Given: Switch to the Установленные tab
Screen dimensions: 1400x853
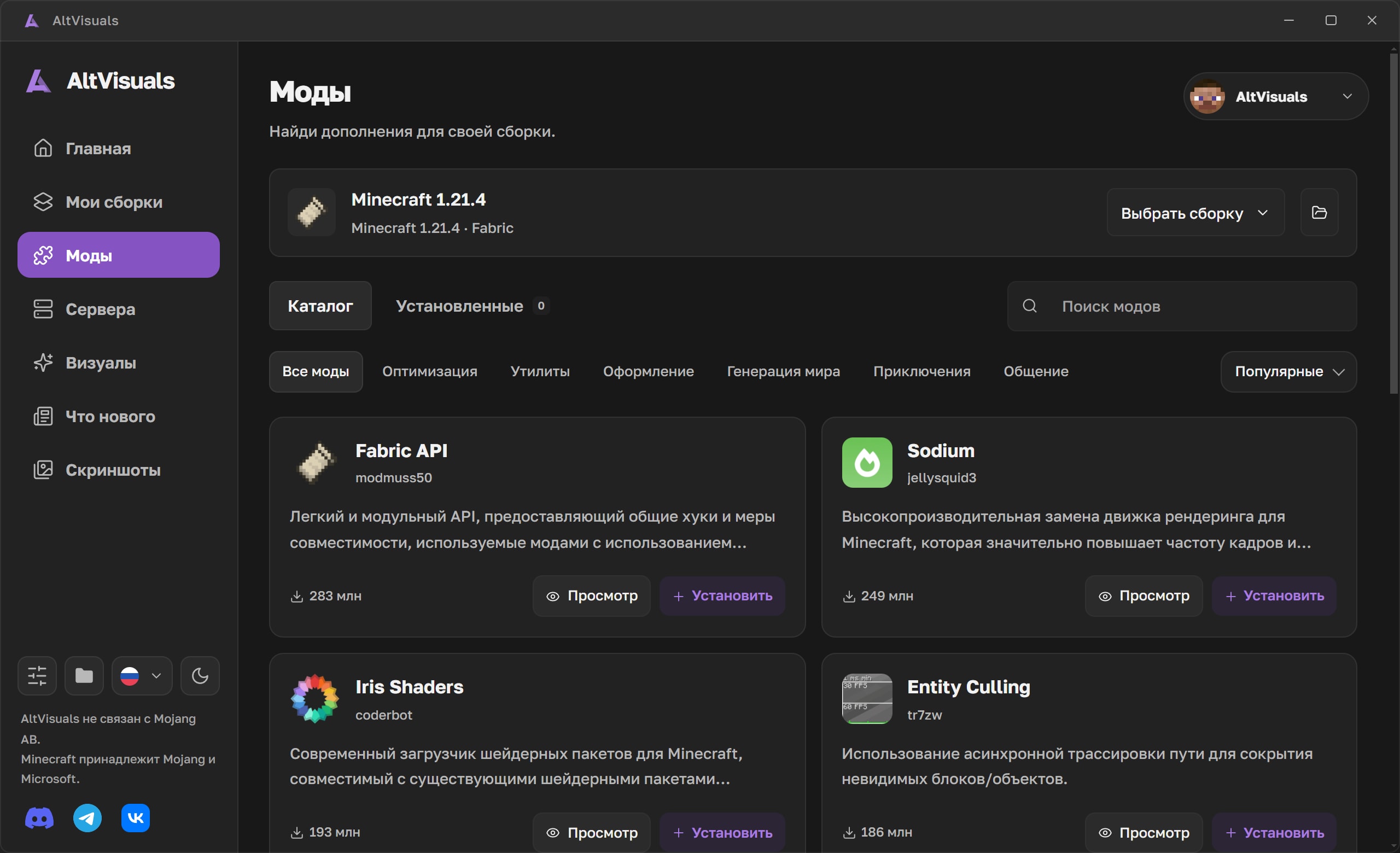Looking at the screenshot, I should [x=472, y=306].
